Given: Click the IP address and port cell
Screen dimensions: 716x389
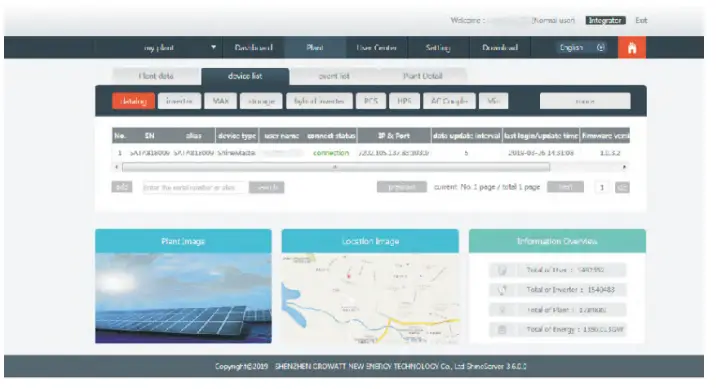Looking at the screenshot, I should tap(394, 153).
